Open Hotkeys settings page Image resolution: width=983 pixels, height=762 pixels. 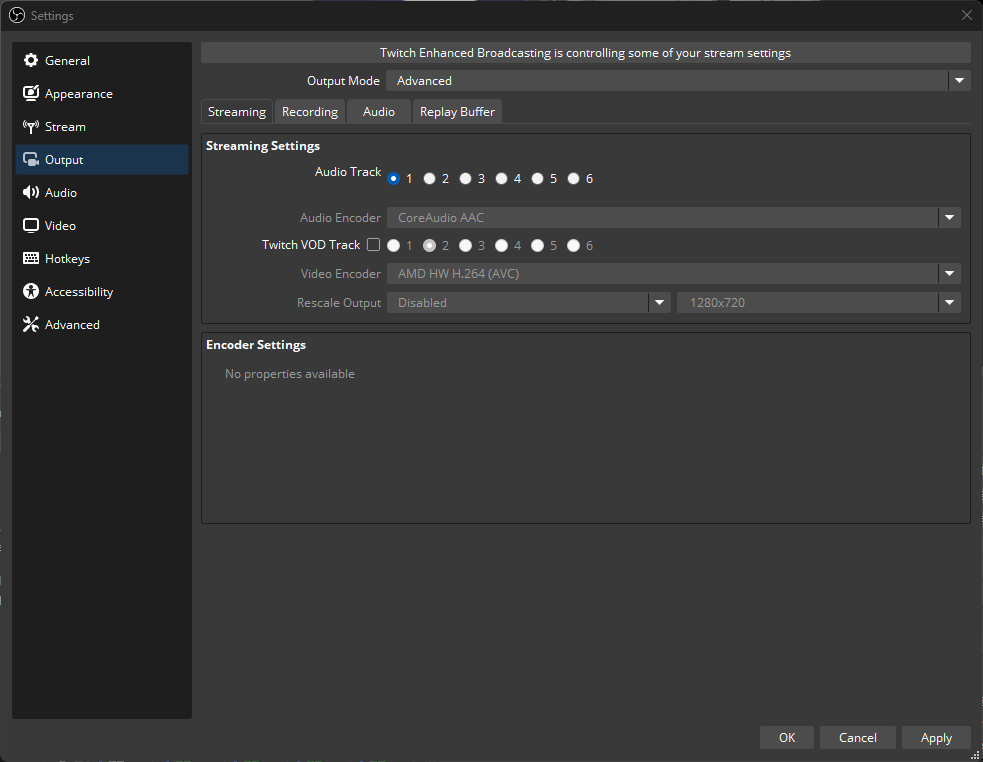point(102,258)
